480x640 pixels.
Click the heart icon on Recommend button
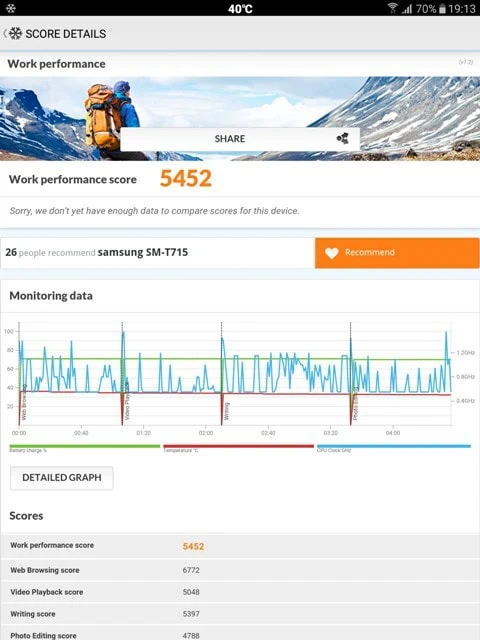[332, 253]
